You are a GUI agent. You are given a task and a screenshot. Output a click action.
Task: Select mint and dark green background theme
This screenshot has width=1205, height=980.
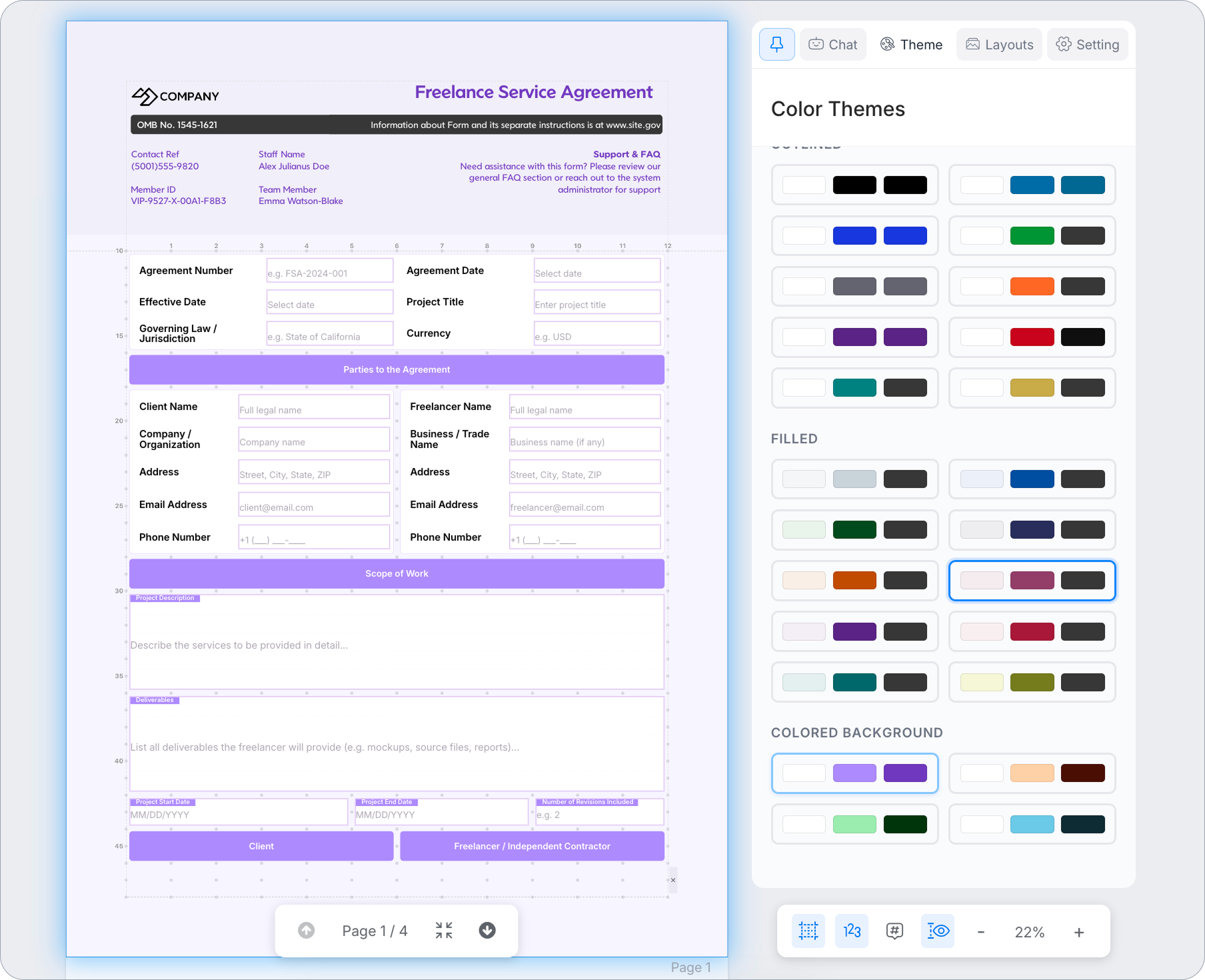pyautogui.click(x=855, y=824)
